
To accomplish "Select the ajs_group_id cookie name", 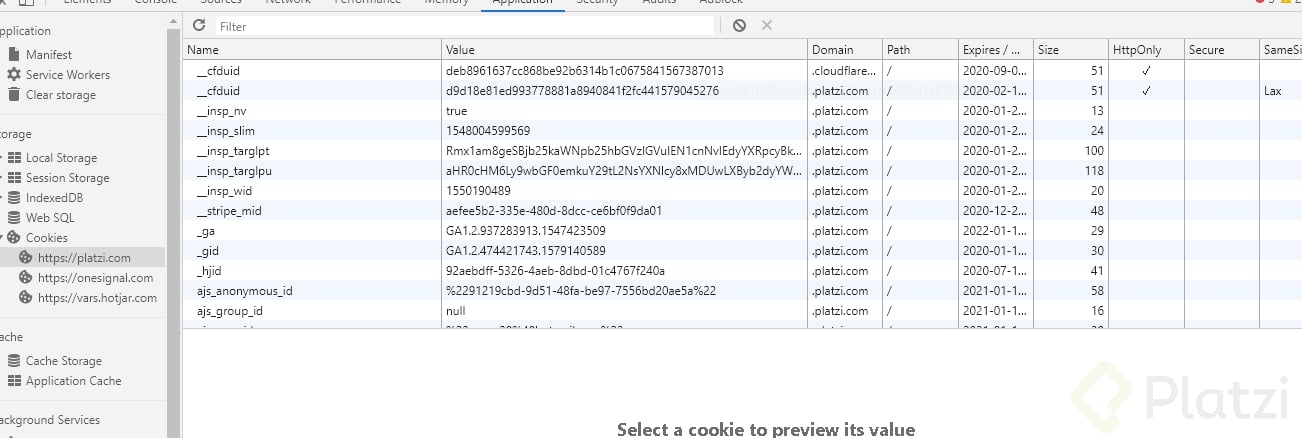I will click(x=229, y=311).
